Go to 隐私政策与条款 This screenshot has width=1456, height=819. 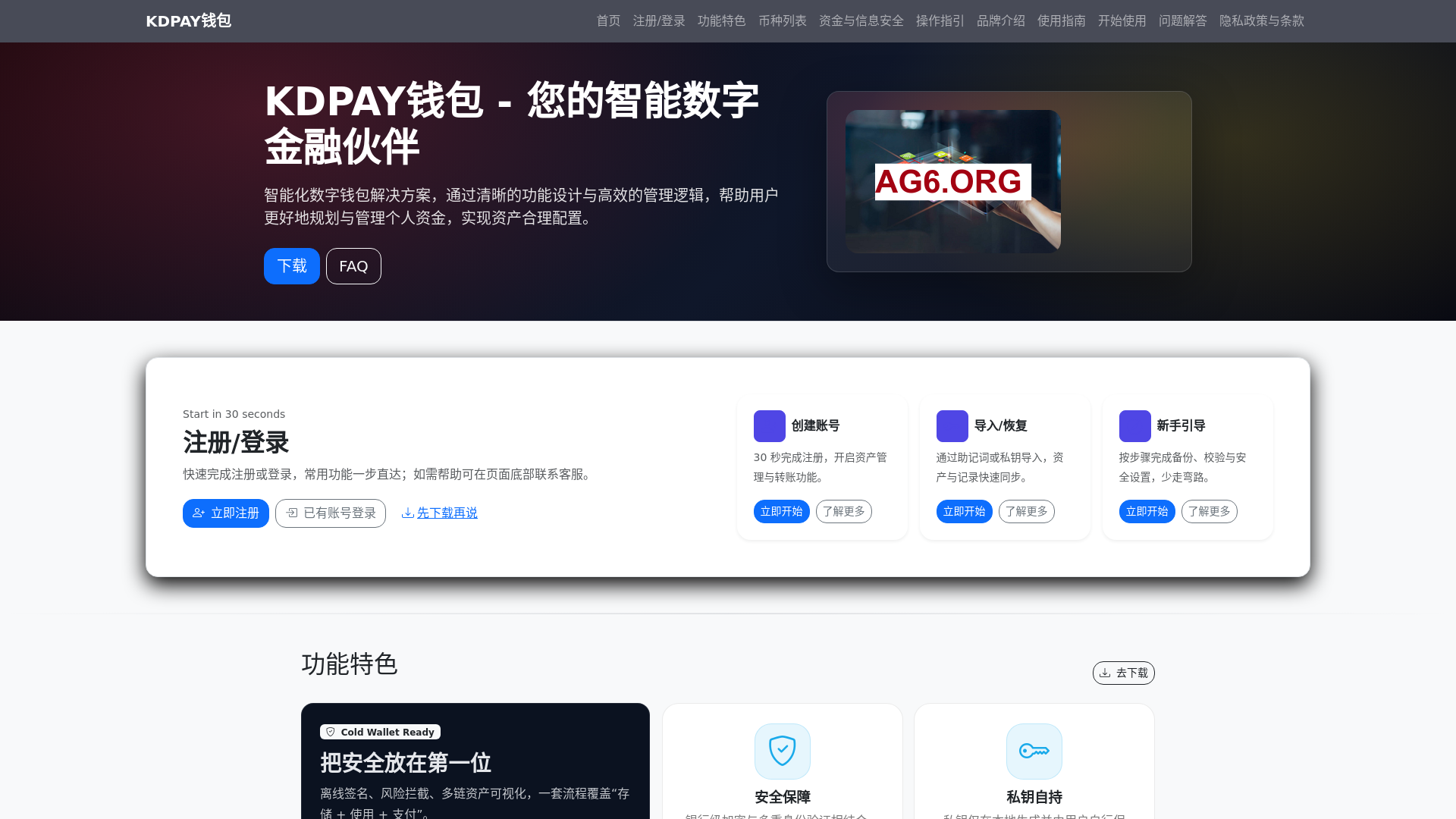(x=1261, y=21)
